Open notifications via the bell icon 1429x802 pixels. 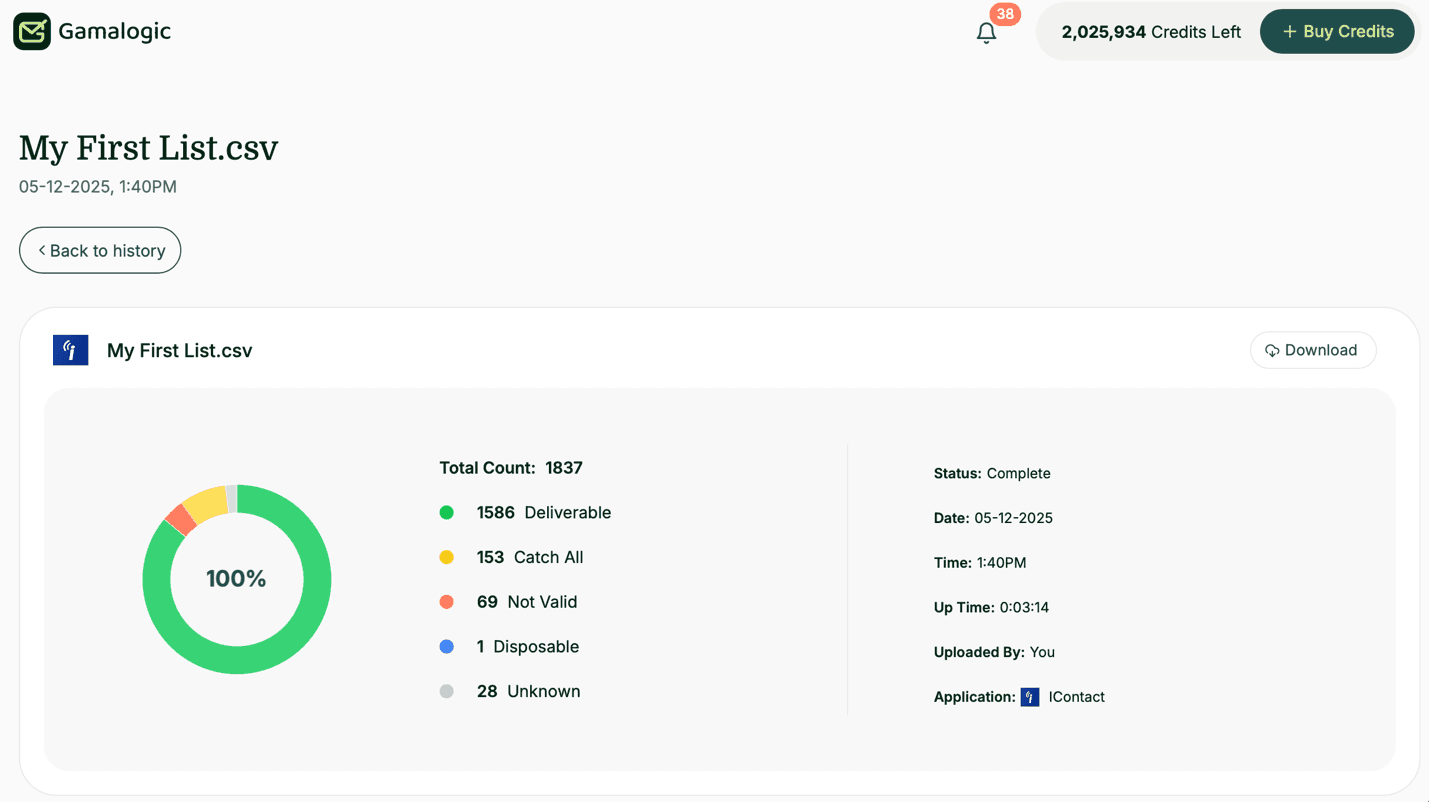(x=985, y=32)
